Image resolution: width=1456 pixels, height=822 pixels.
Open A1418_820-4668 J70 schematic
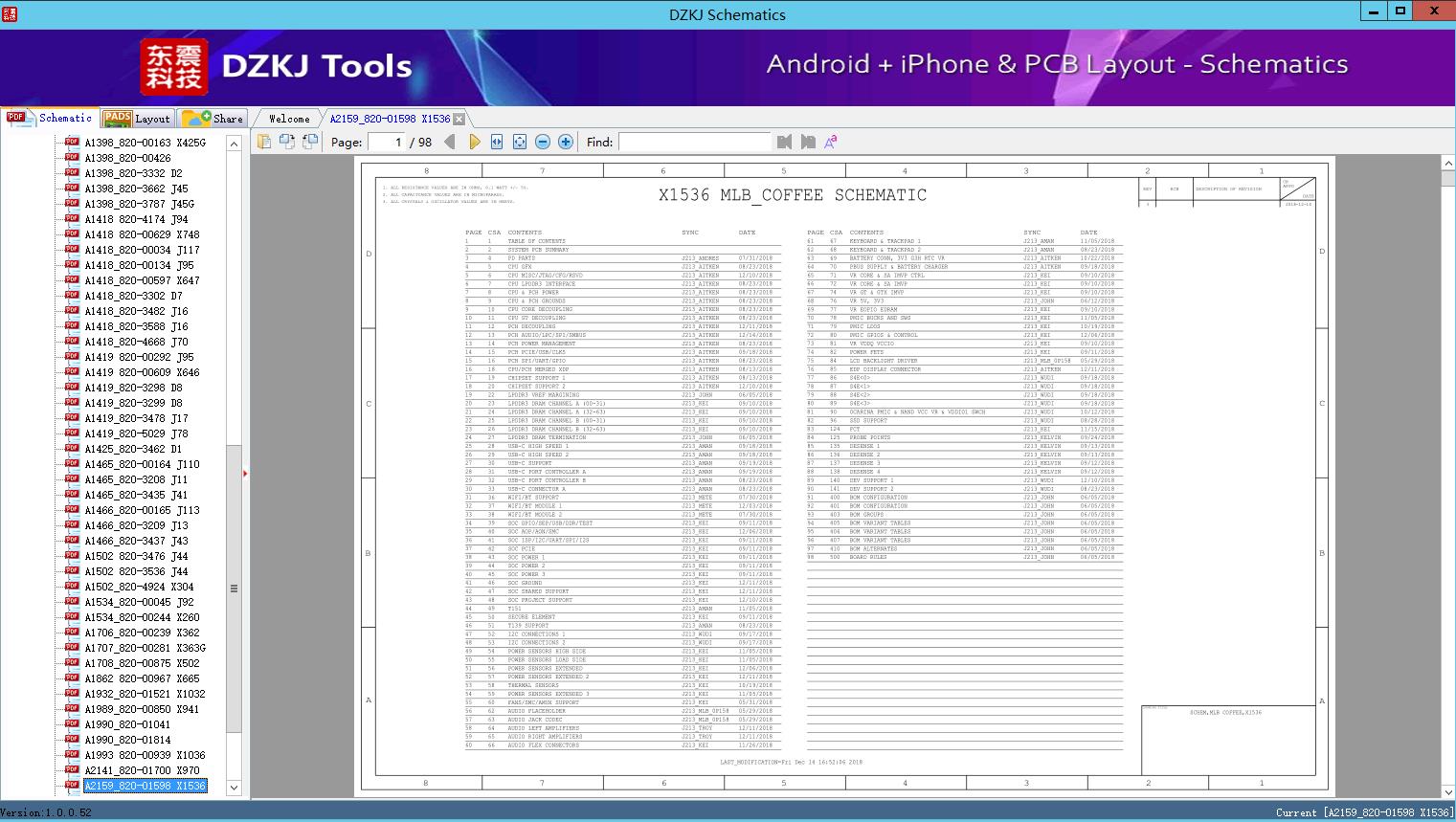pyautogui.click(x=136, y=342)
